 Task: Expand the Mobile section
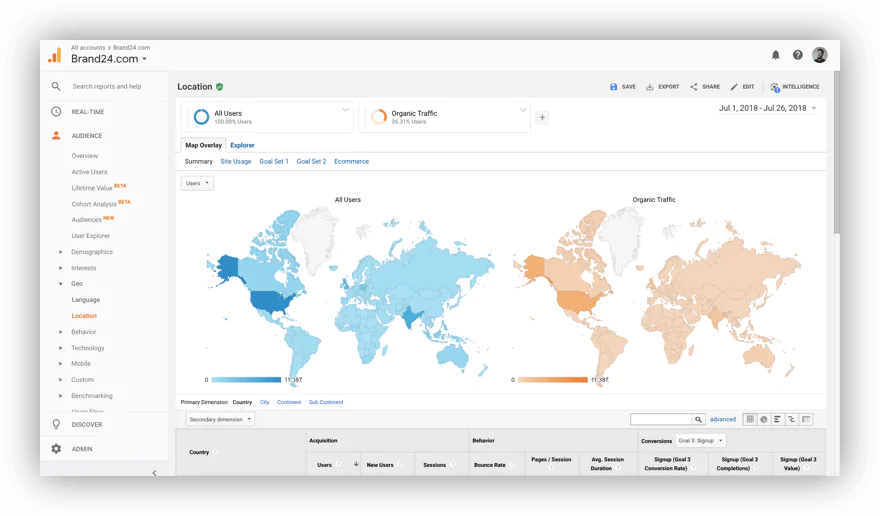61,363
